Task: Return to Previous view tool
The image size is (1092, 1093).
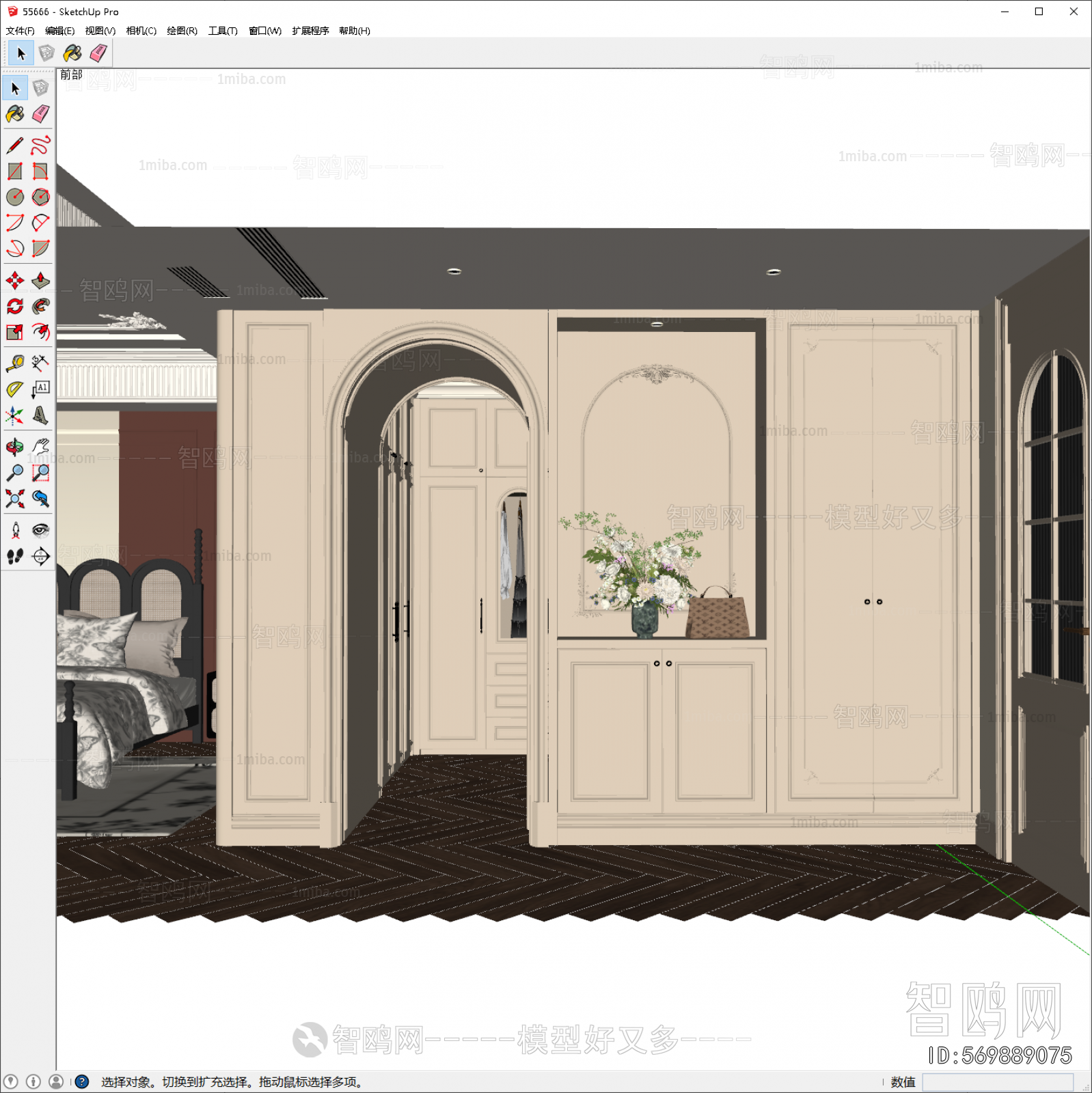Action: 41,499
